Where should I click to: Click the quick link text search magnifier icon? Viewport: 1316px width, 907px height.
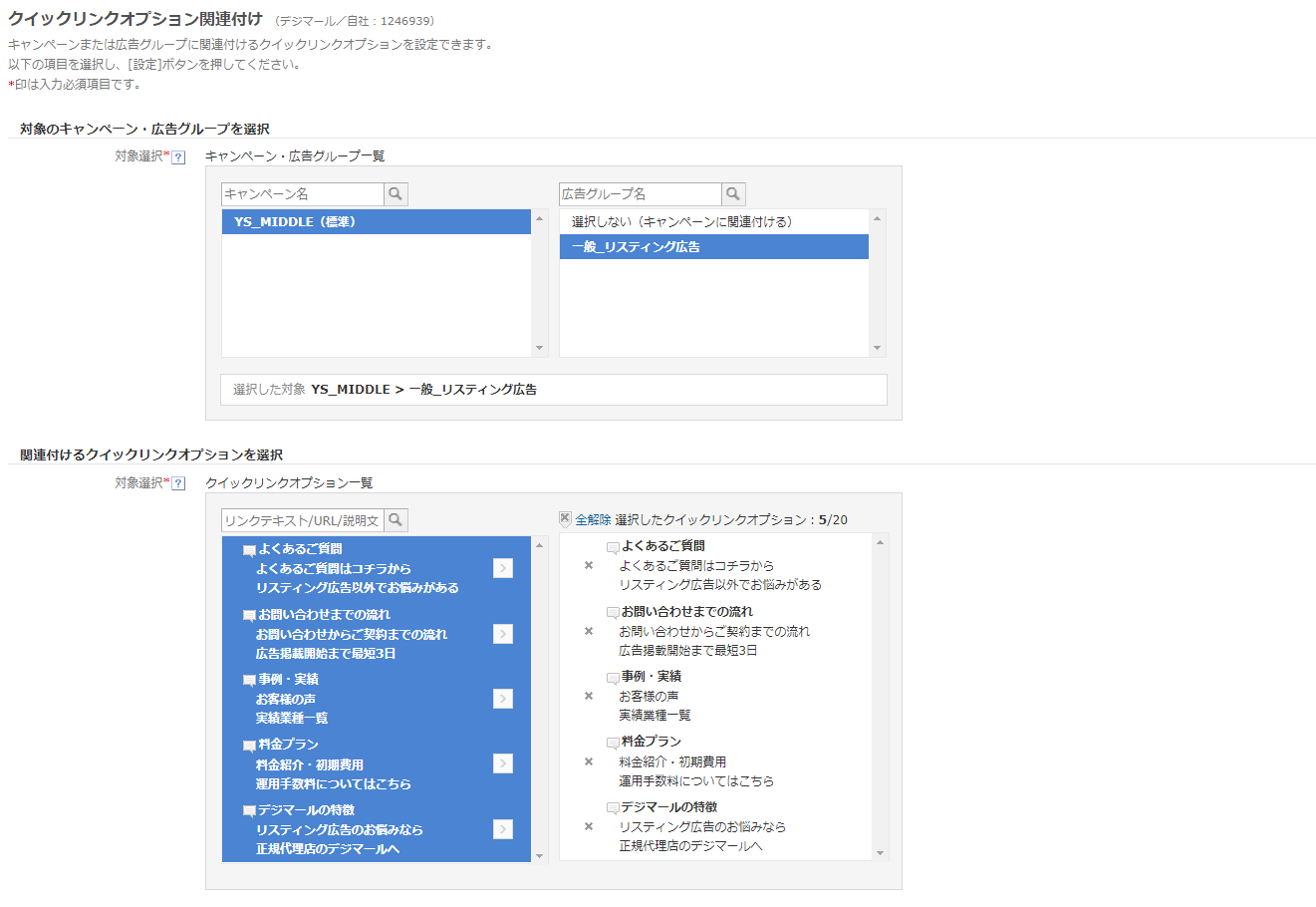(x=395, y=520)
